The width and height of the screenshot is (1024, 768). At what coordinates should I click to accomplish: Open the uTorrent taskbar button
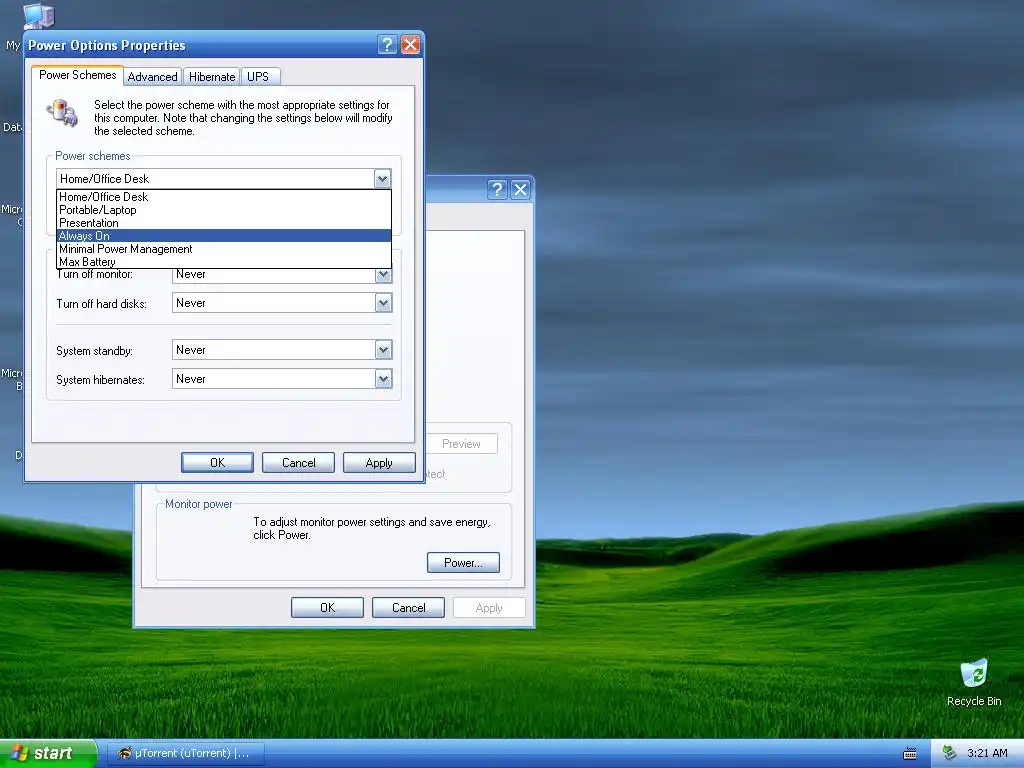[x=185, y=753]
